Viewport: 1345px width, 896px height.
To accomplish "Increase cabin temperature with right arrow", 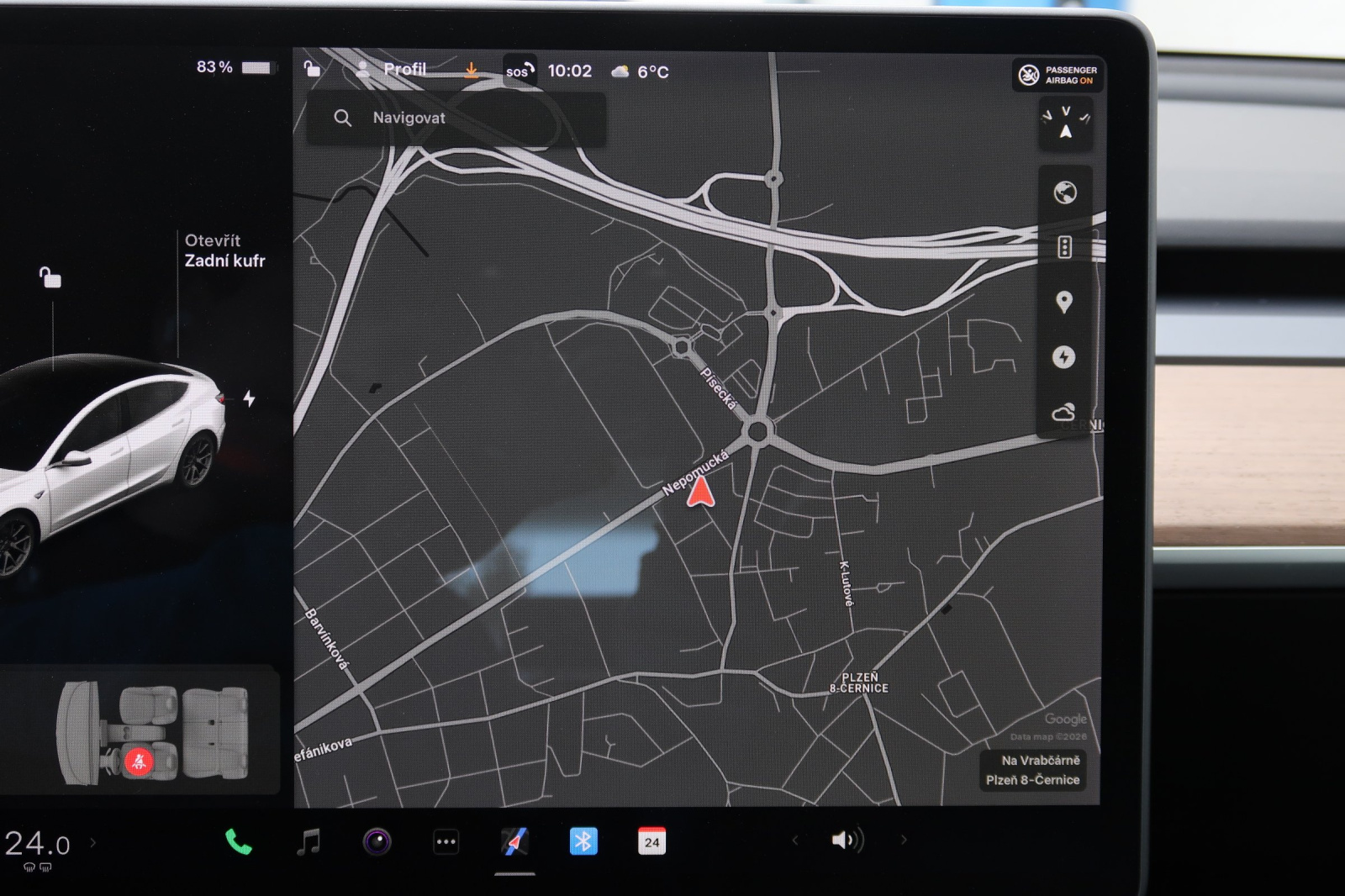I will [x=92, y=841].
